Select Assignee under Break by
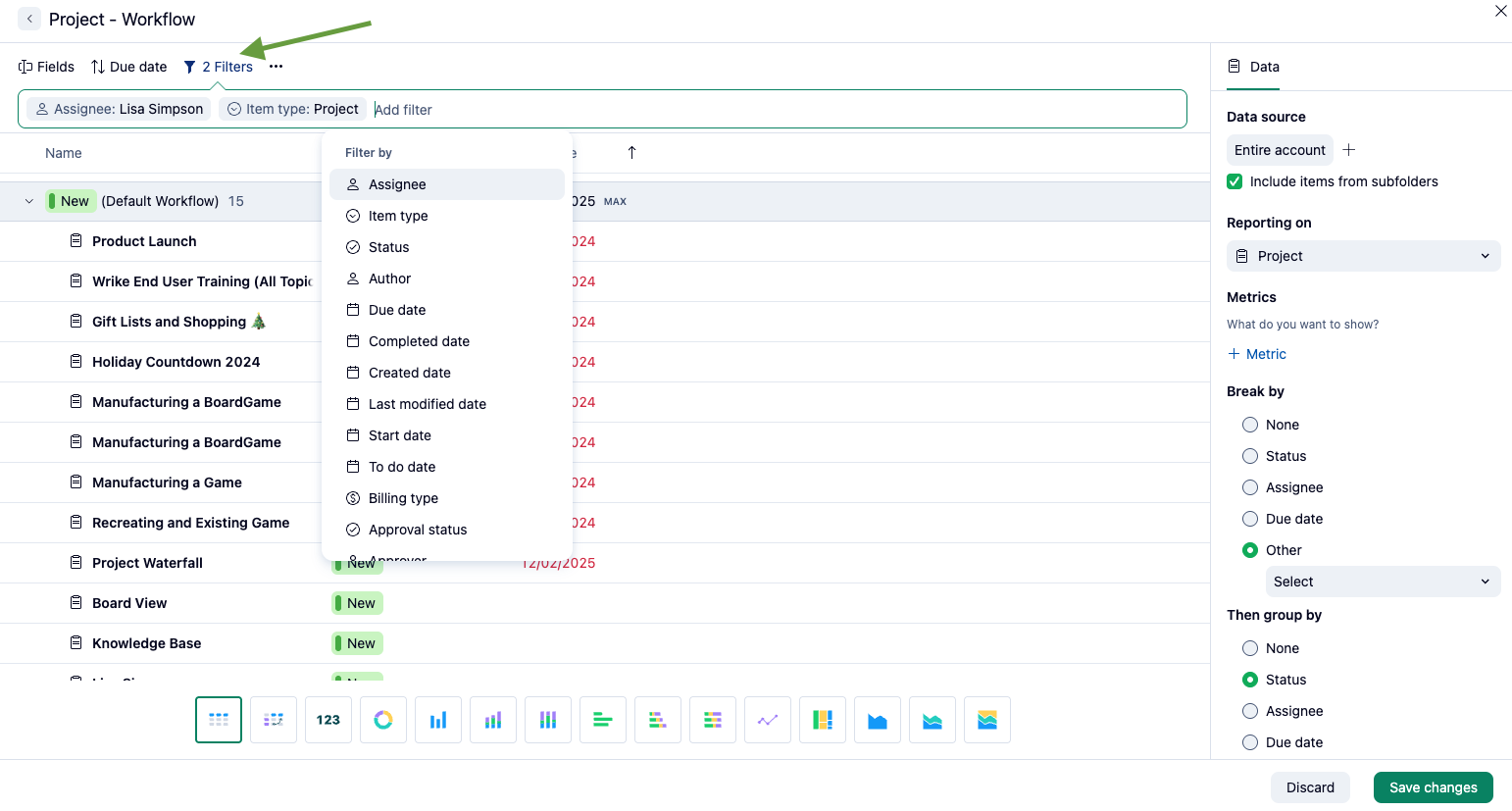Image resolution: width=1512 pixels, height=811 pixels. [x=1250, y=487]
